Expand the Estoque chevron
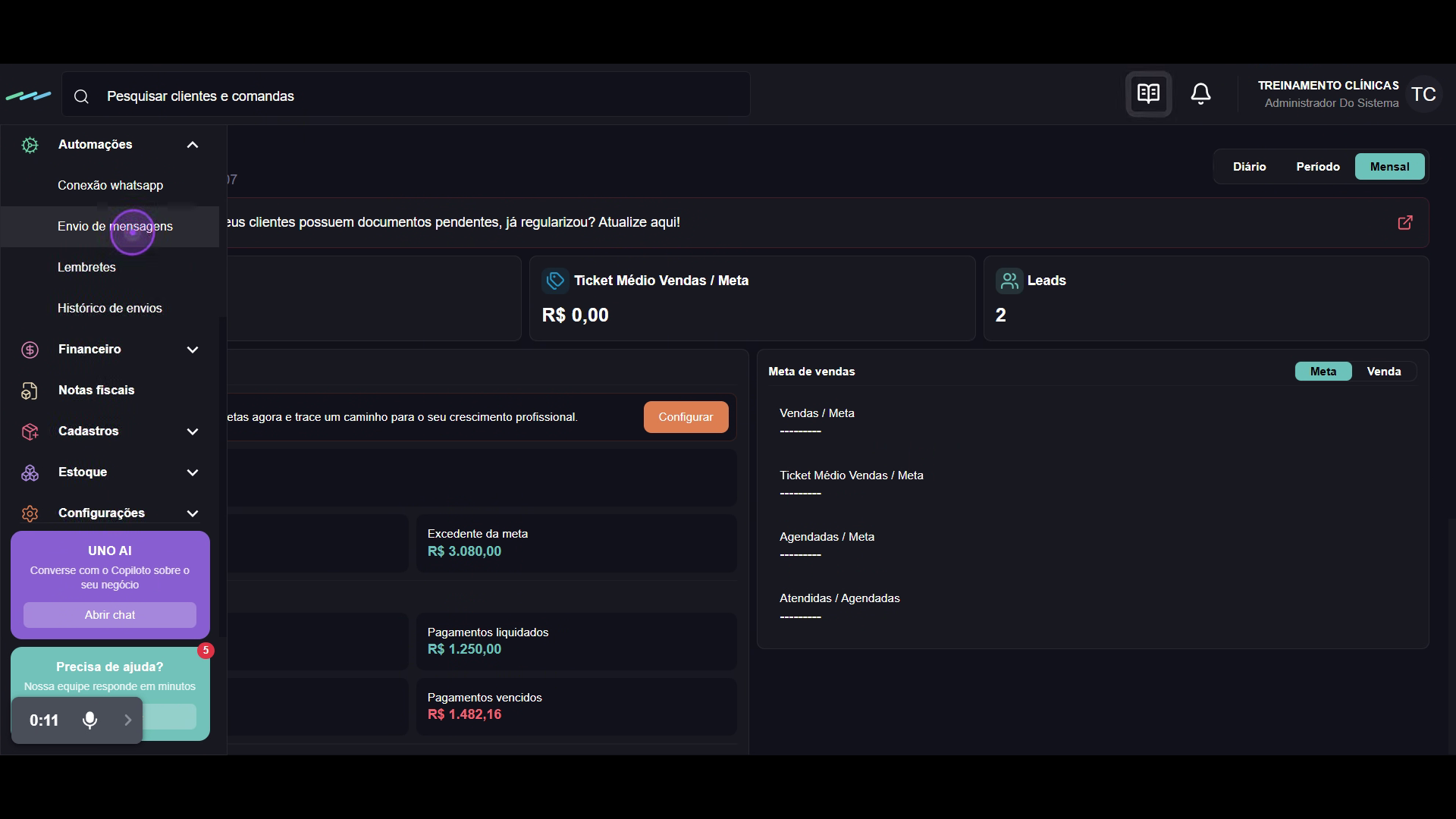 193,472
